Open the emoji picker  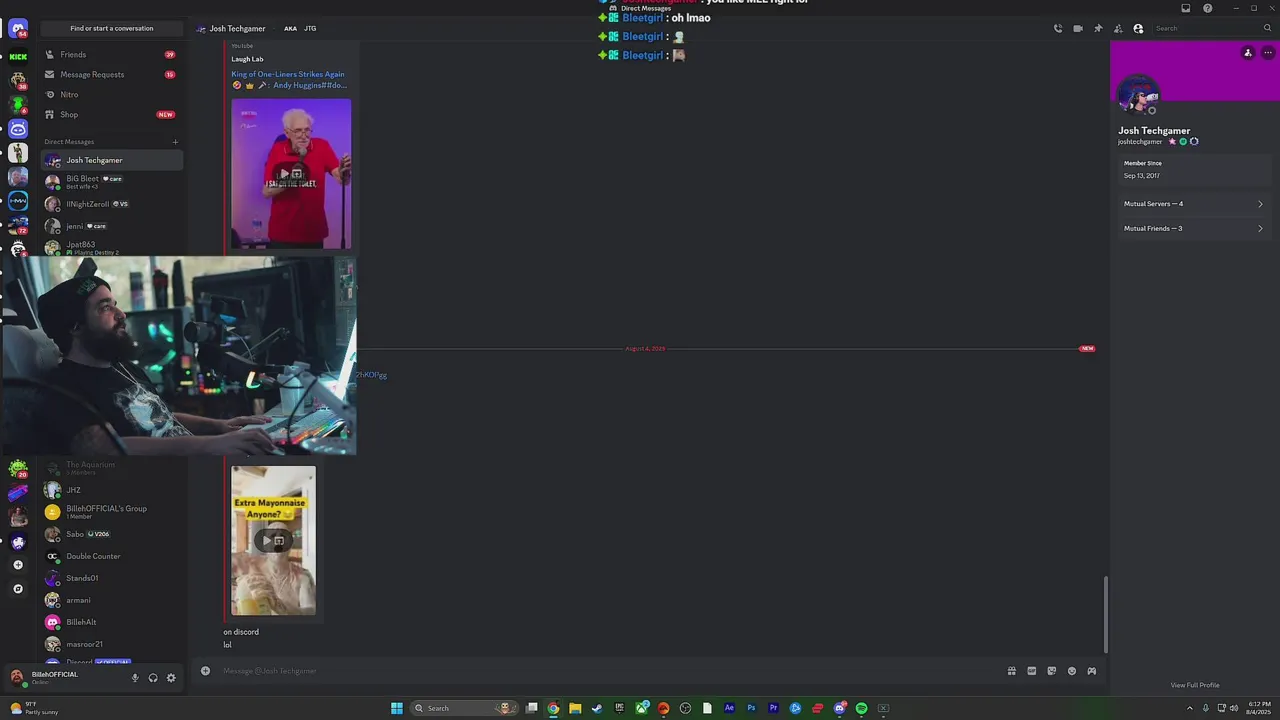point(1072,671)
